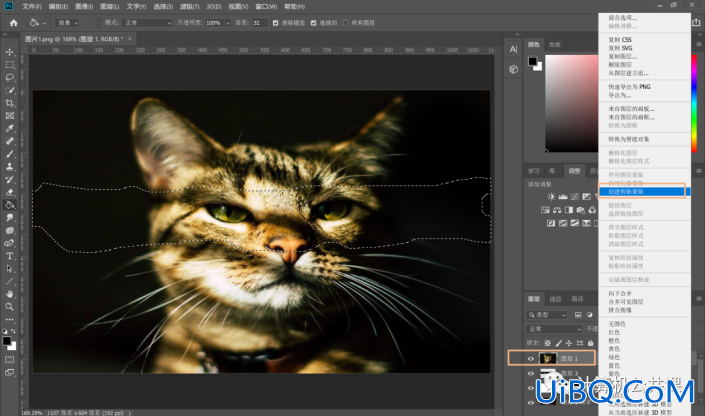Select the Lasso tool
The image size is (705, 416).
[9, 77]
